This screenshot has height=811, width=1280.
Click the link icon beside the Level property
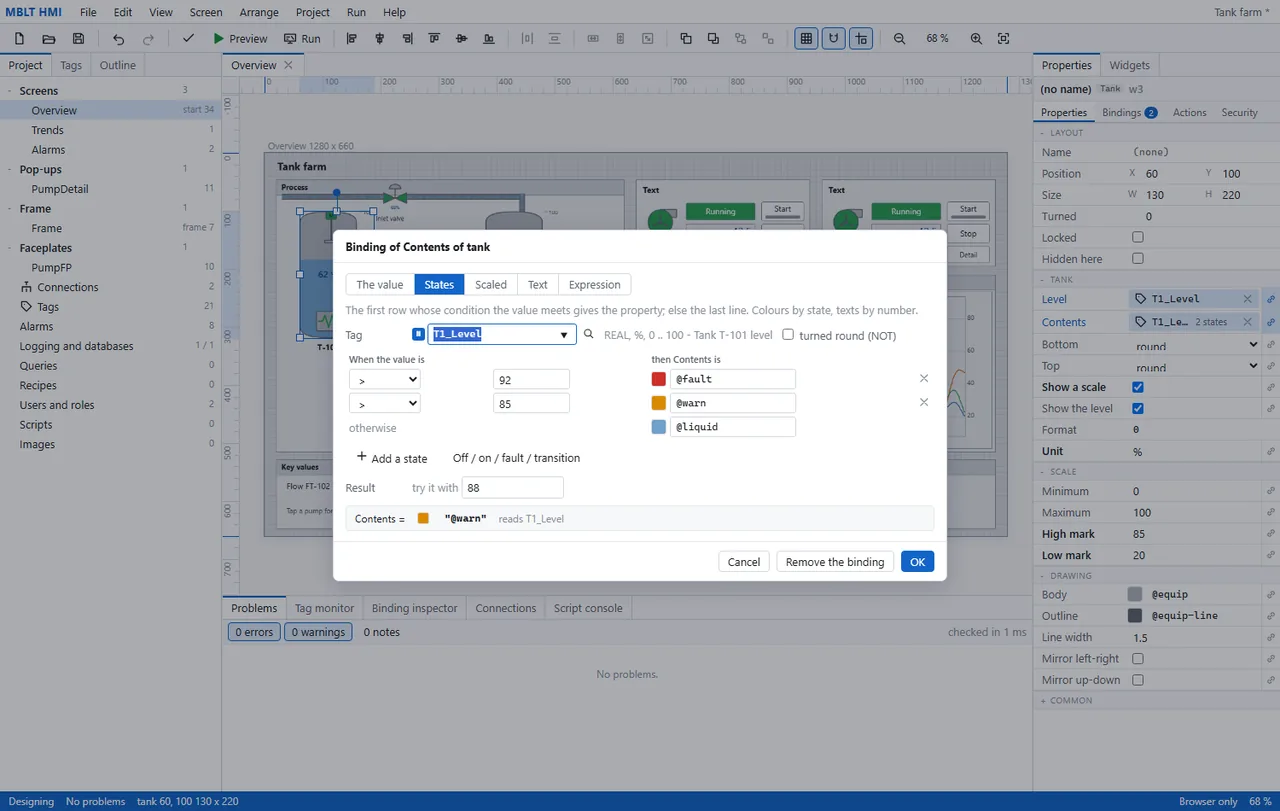(1271, 299)
